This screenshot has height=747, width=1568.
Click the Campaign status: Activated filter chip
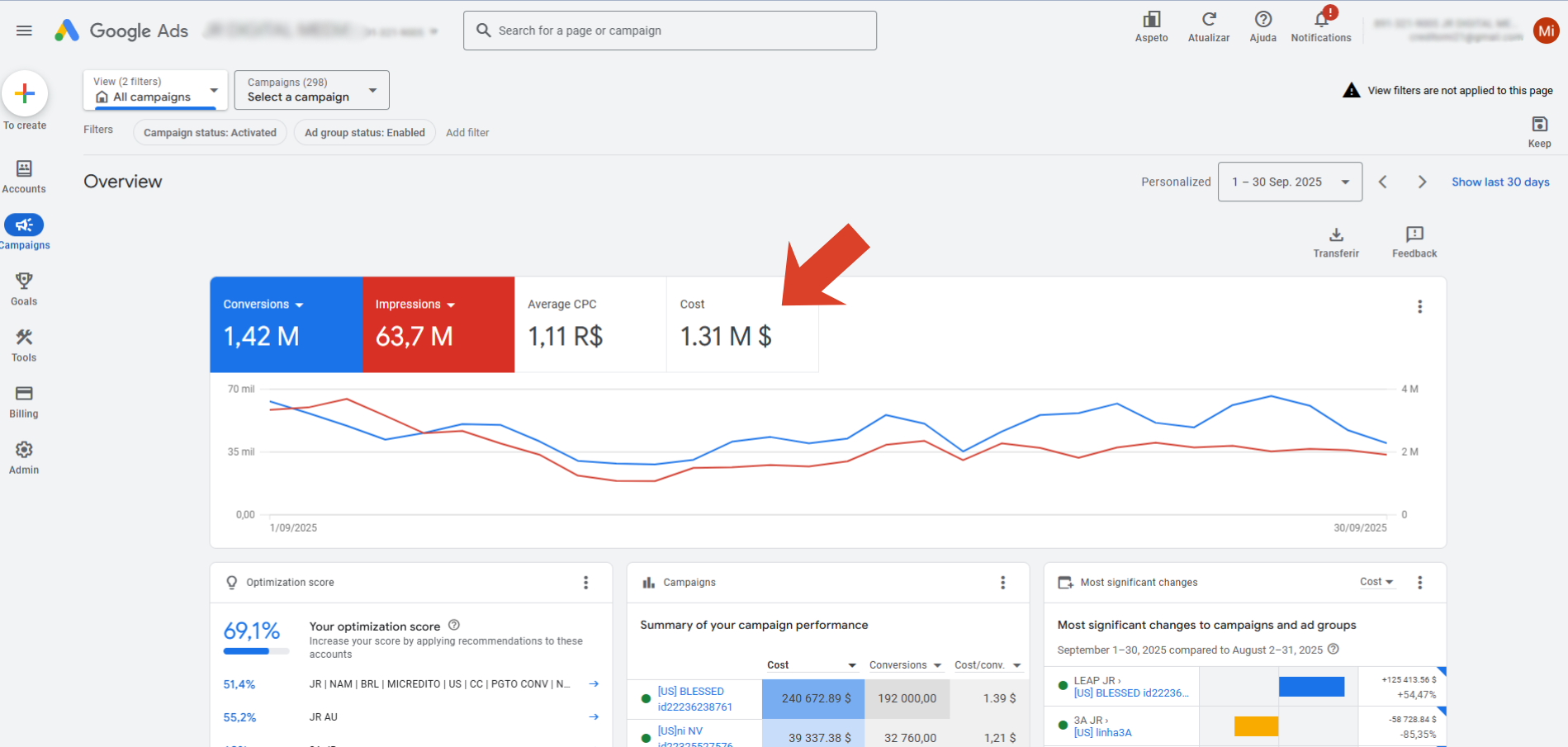pos(210,133)
